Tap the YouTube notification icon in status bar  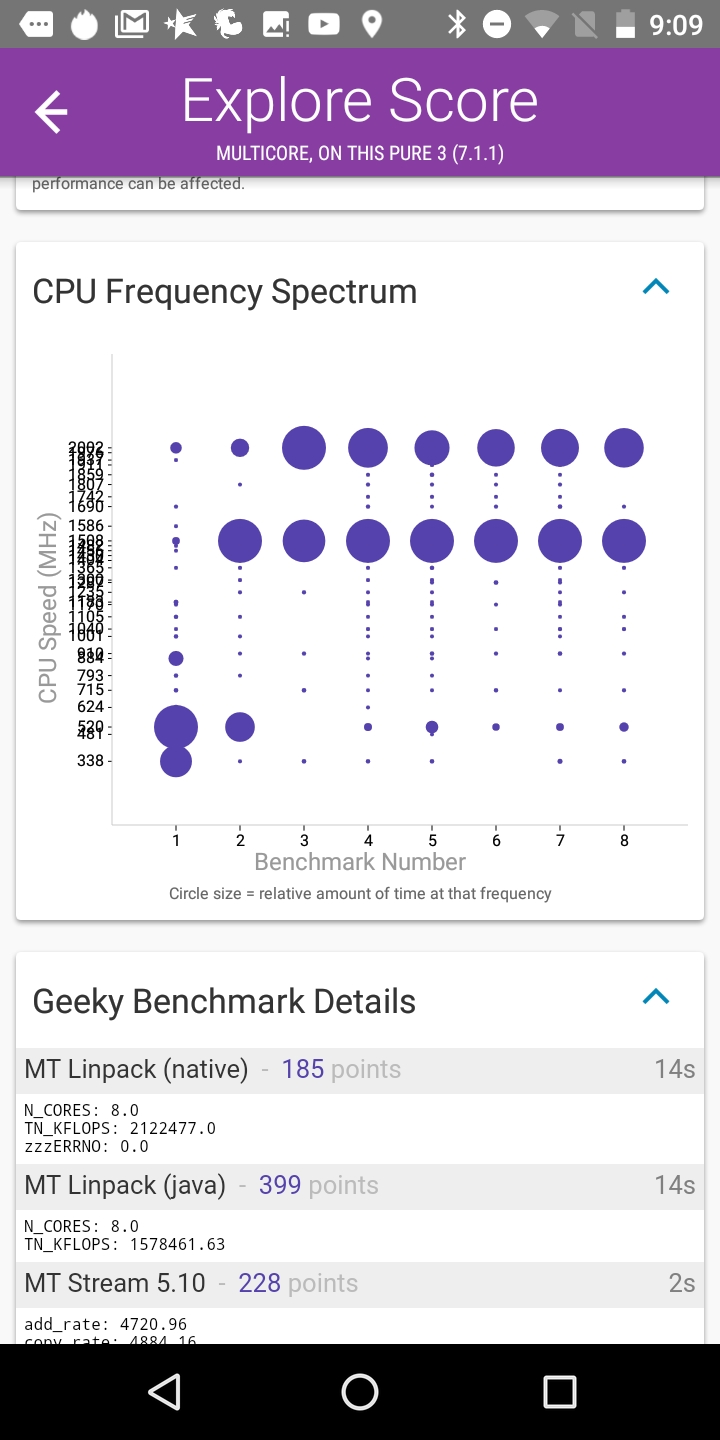(x=323, y=24)
